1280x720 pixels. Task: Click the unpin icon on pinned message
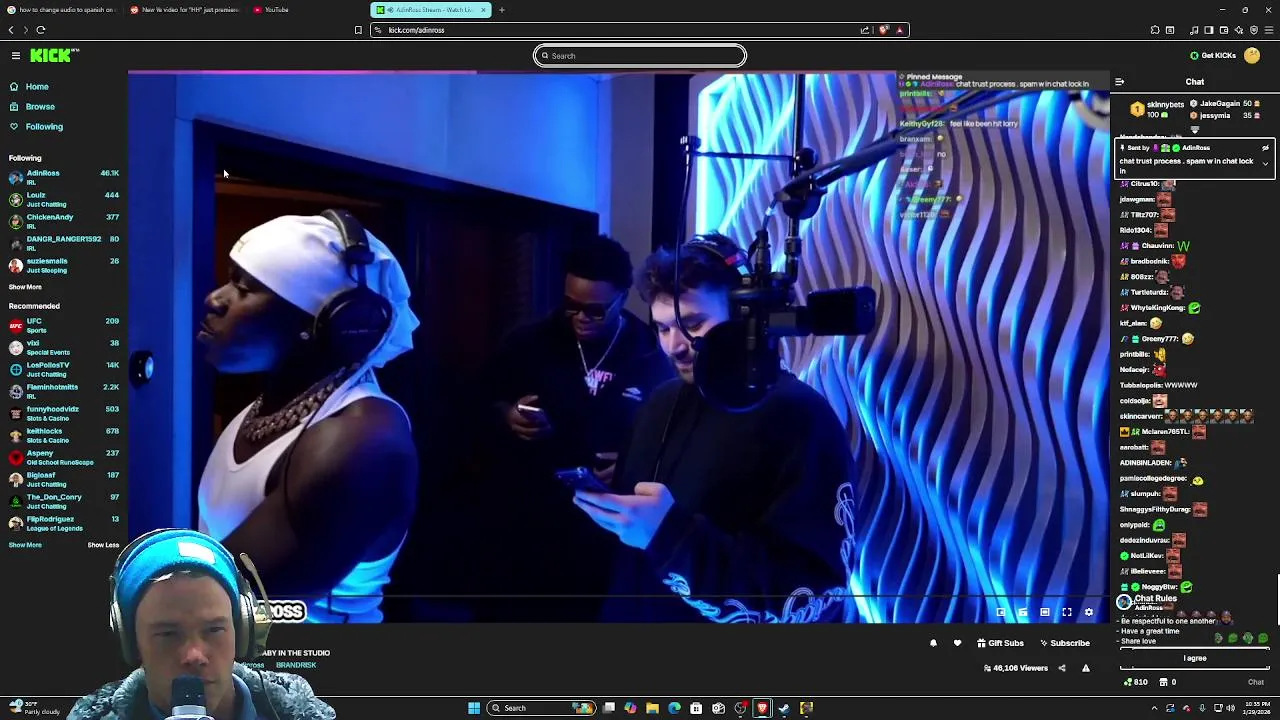[x=1265, y=148]
